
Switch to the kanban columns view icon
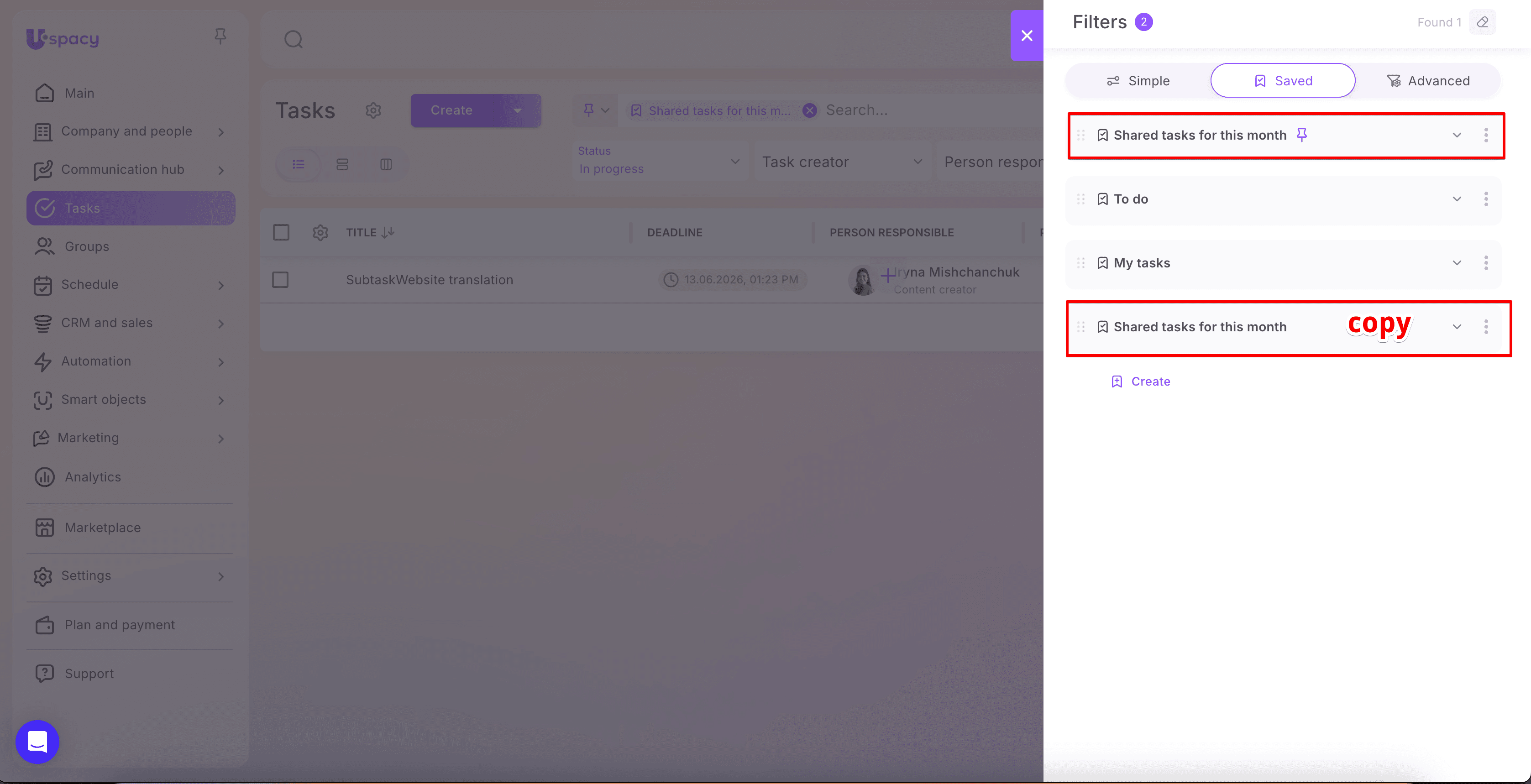pyautogui.click(x=386, y=164)
